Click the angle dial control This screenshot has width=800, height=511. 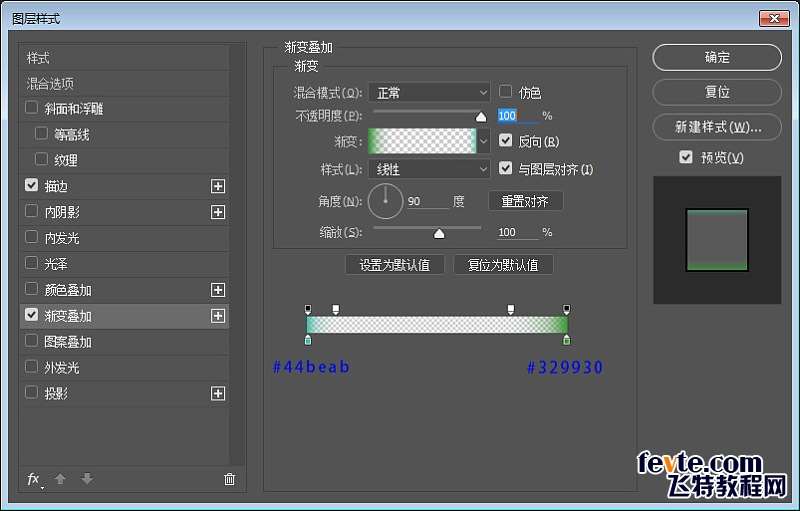(x=385, y=201)
